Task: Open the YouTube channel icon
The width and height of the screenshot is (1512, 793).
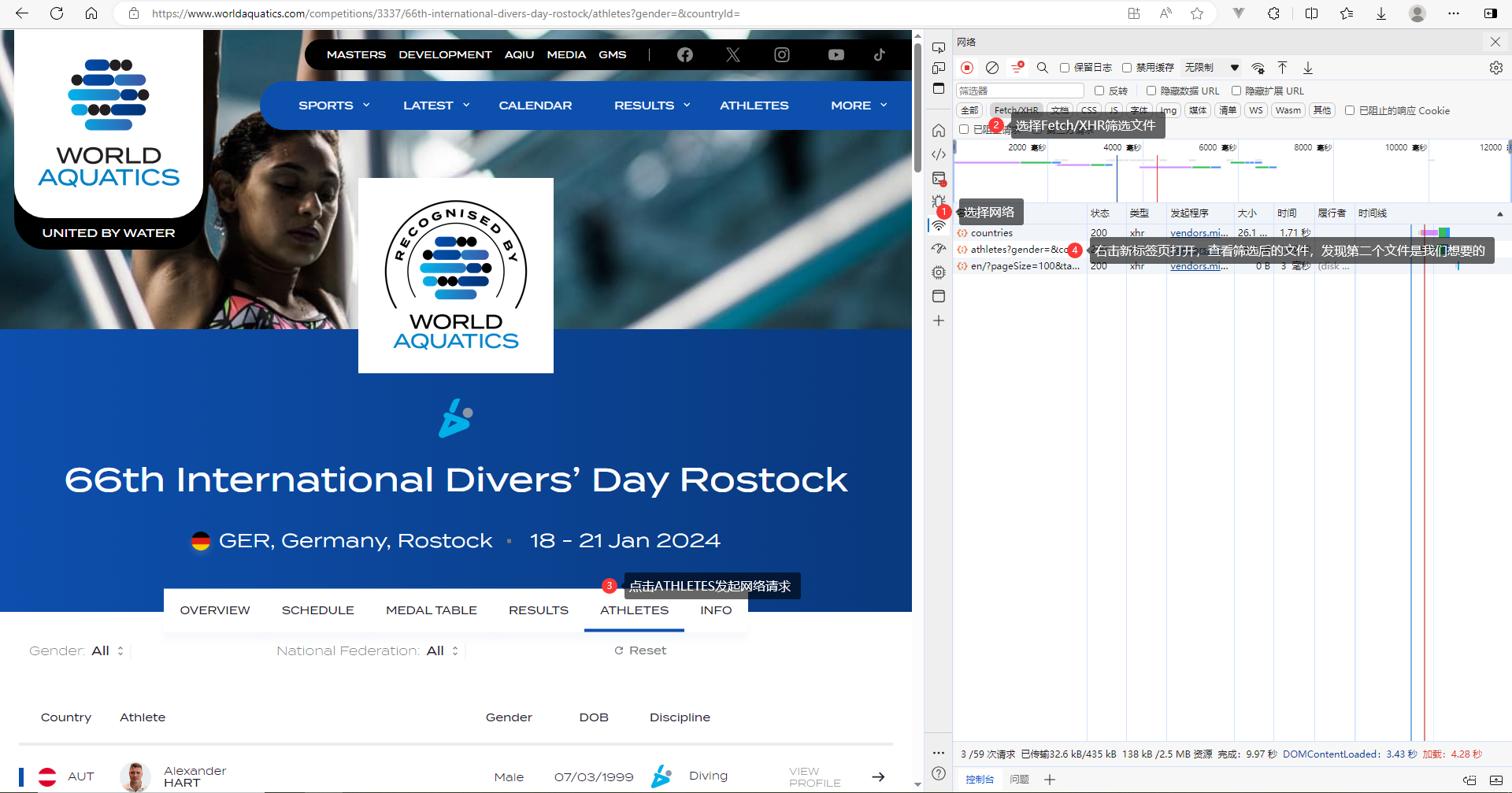Action: coord(836,54)
